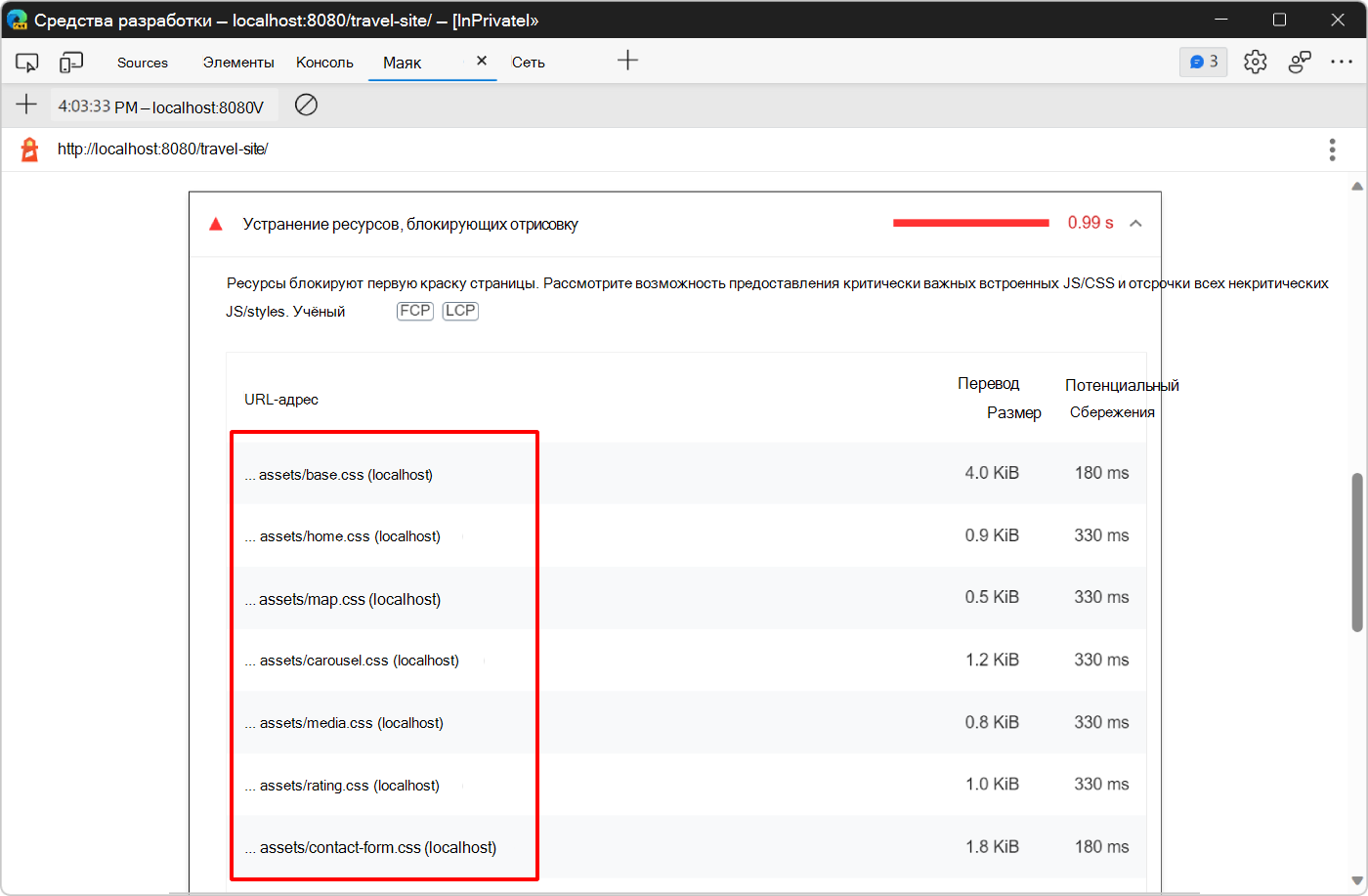1368x896 pixels.
Task: Switch to the Элементы tab
Action: [x=238, y=63]
